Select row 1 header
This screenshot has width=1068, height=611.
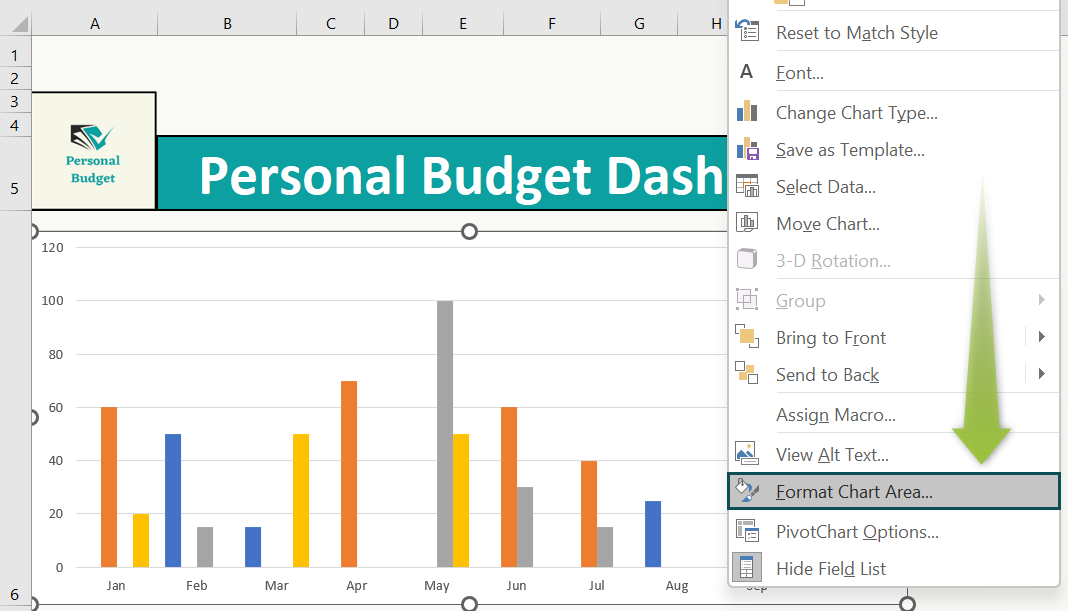pos(15,54)
